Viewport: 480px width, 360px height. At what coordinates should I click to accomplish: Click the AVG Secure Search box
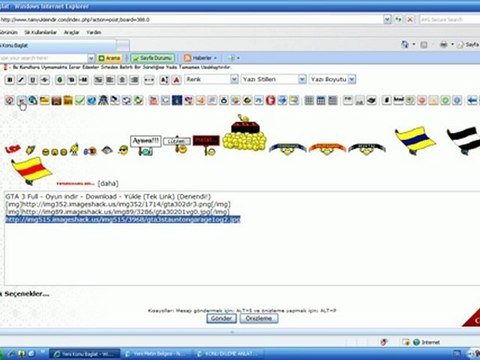(449, 20)
